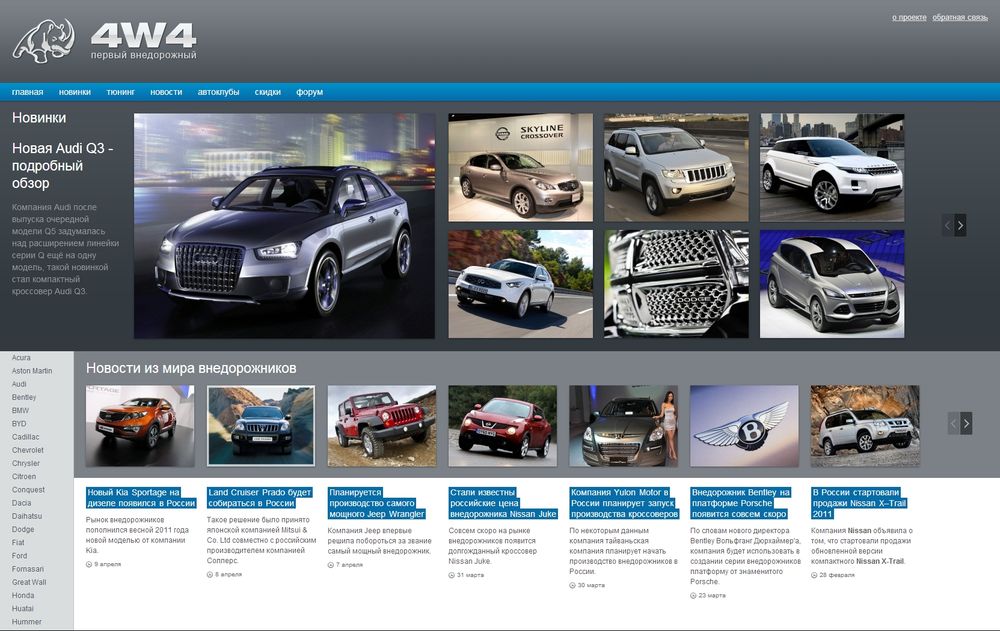Screen dimensions: 1000x631
Task: Read 'Планируется производство самого мощного Jeep Wrangler' headline
Action: (x=376, y=503)
